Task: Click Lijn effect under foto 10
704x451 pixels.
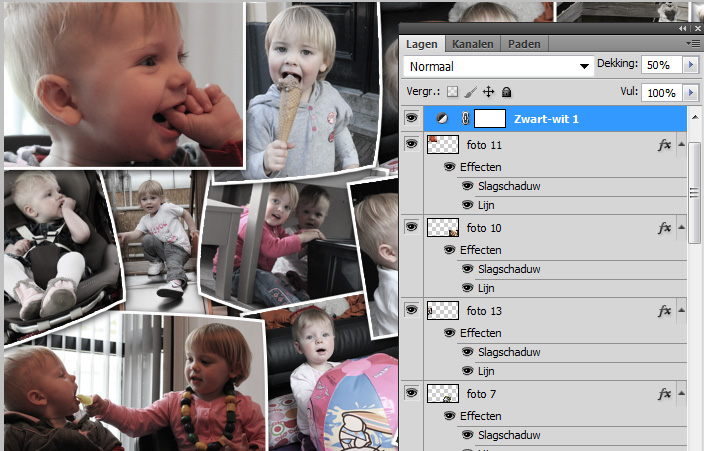Action: pos(486,288)
